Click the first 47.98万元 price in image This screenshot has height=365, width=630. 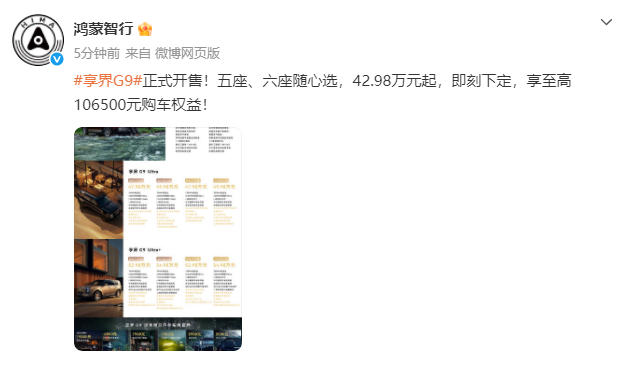(x=139, y=187)
